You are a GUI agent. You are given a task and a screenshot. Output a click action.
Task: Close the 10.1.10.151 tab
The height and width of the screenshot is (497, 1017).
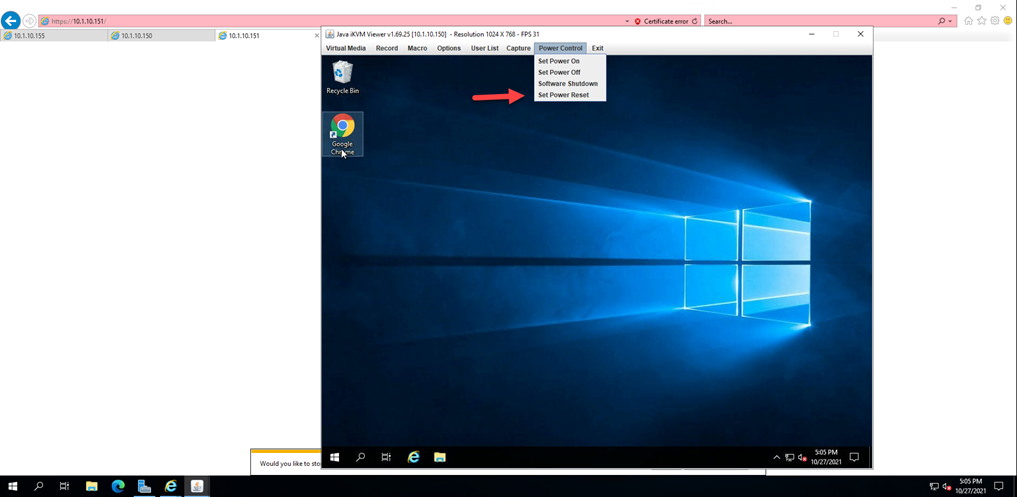pos(317,36)
